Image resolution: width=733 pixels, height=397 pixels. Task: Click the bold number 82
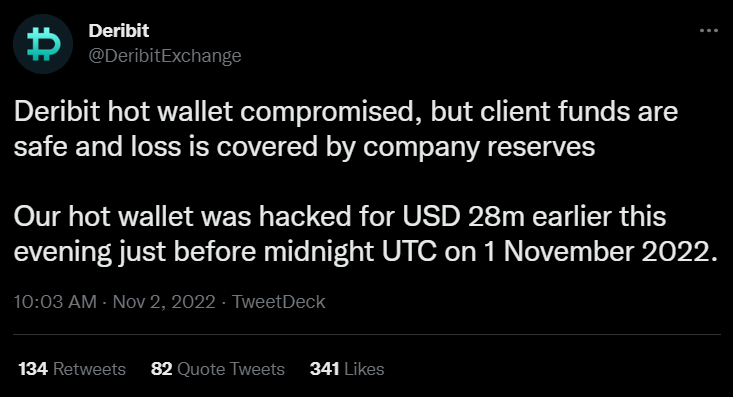coord(162,369)
